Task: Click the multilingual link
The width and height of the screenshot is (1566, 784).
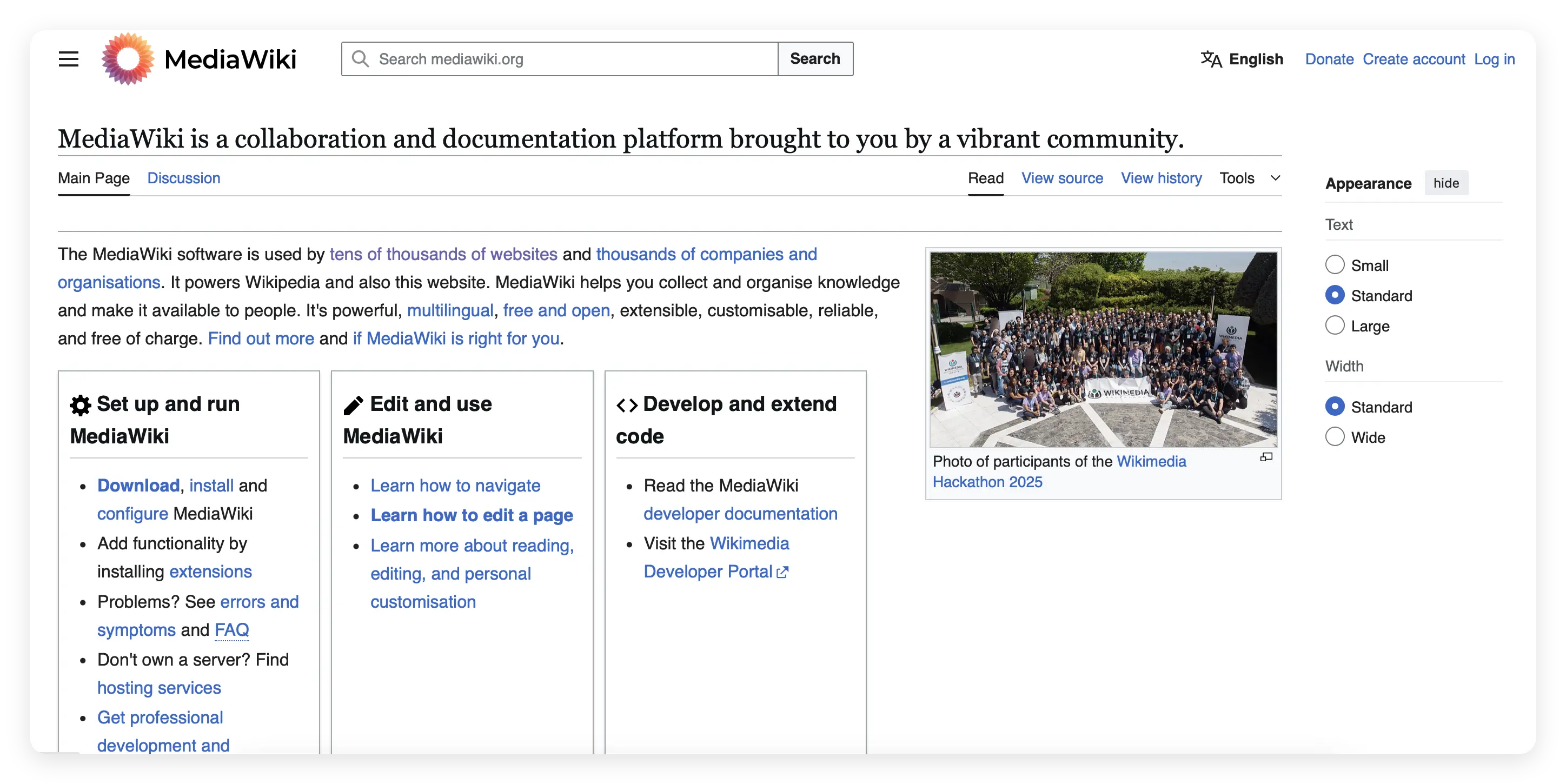Action: 450,310
